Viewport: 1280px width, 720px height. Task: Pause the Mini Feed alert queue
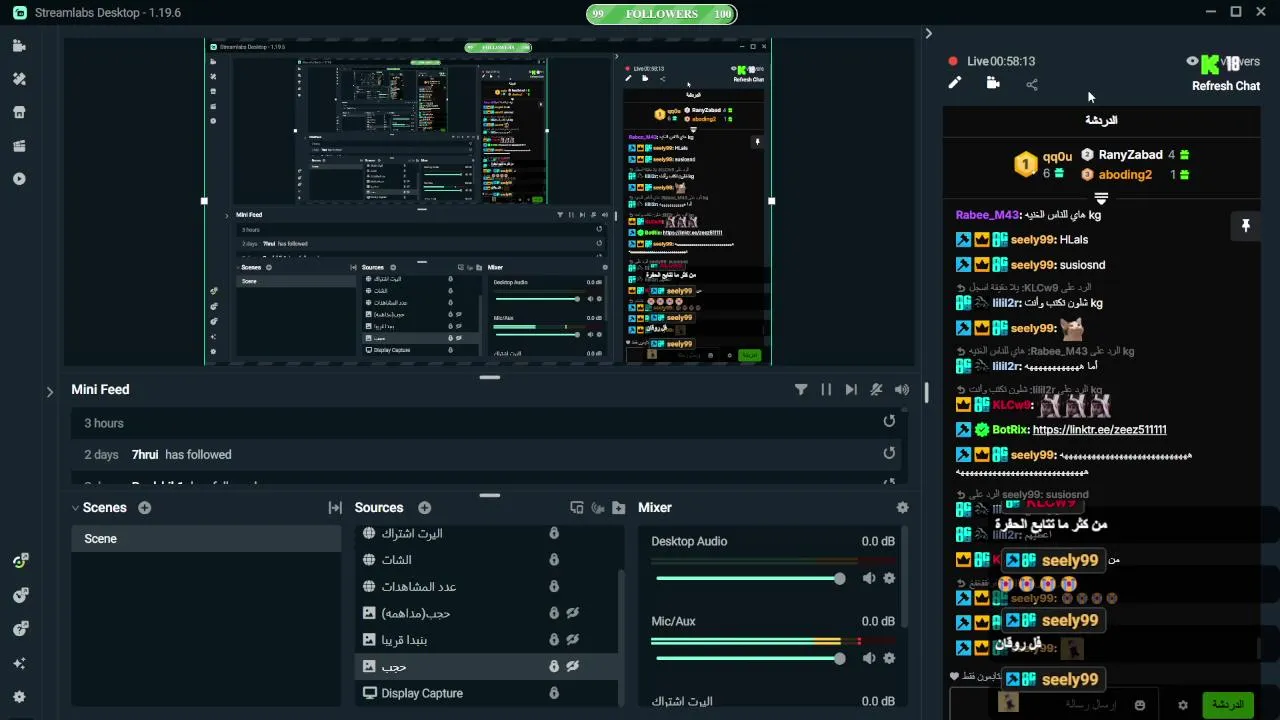826,390
